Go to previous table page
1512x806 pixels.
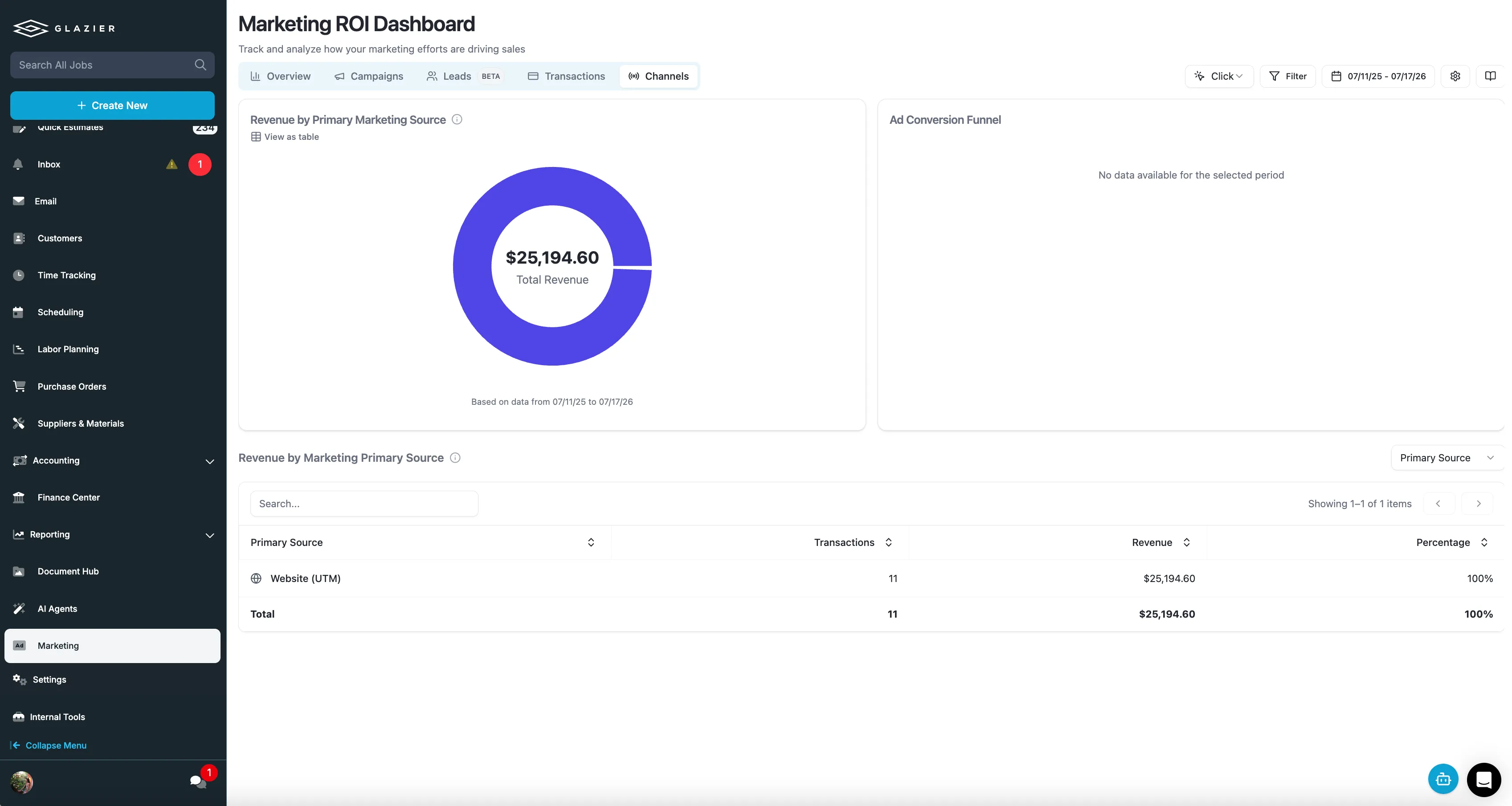coord(1438,503)
